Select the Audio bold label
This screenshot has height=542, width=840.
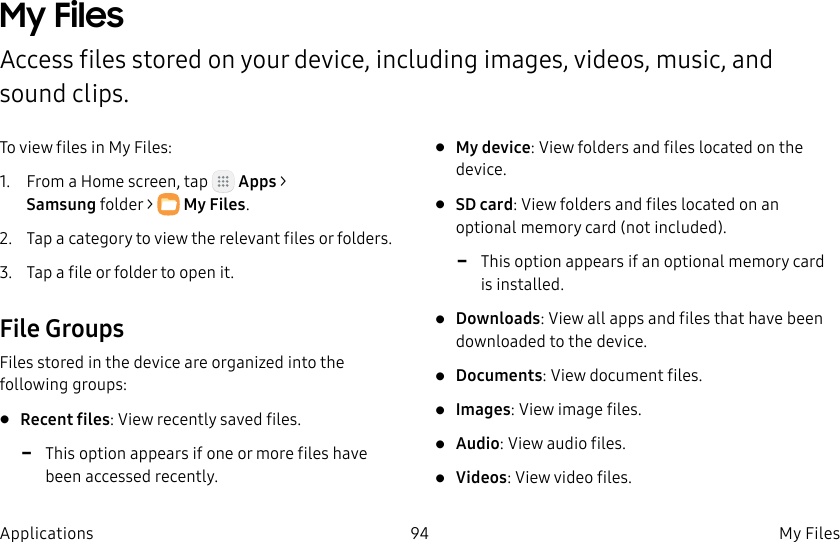tap(477, 443)
